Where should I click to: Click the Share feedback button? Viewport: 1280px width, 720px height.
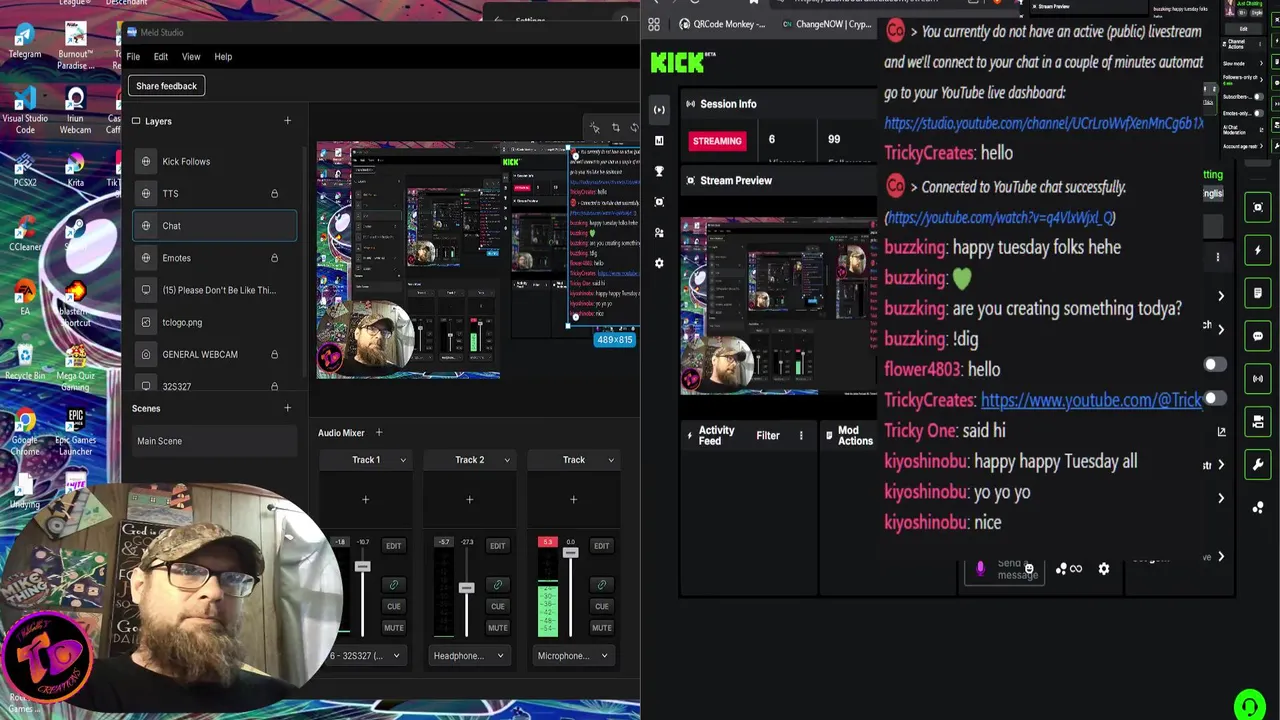[x=166, y=86]
